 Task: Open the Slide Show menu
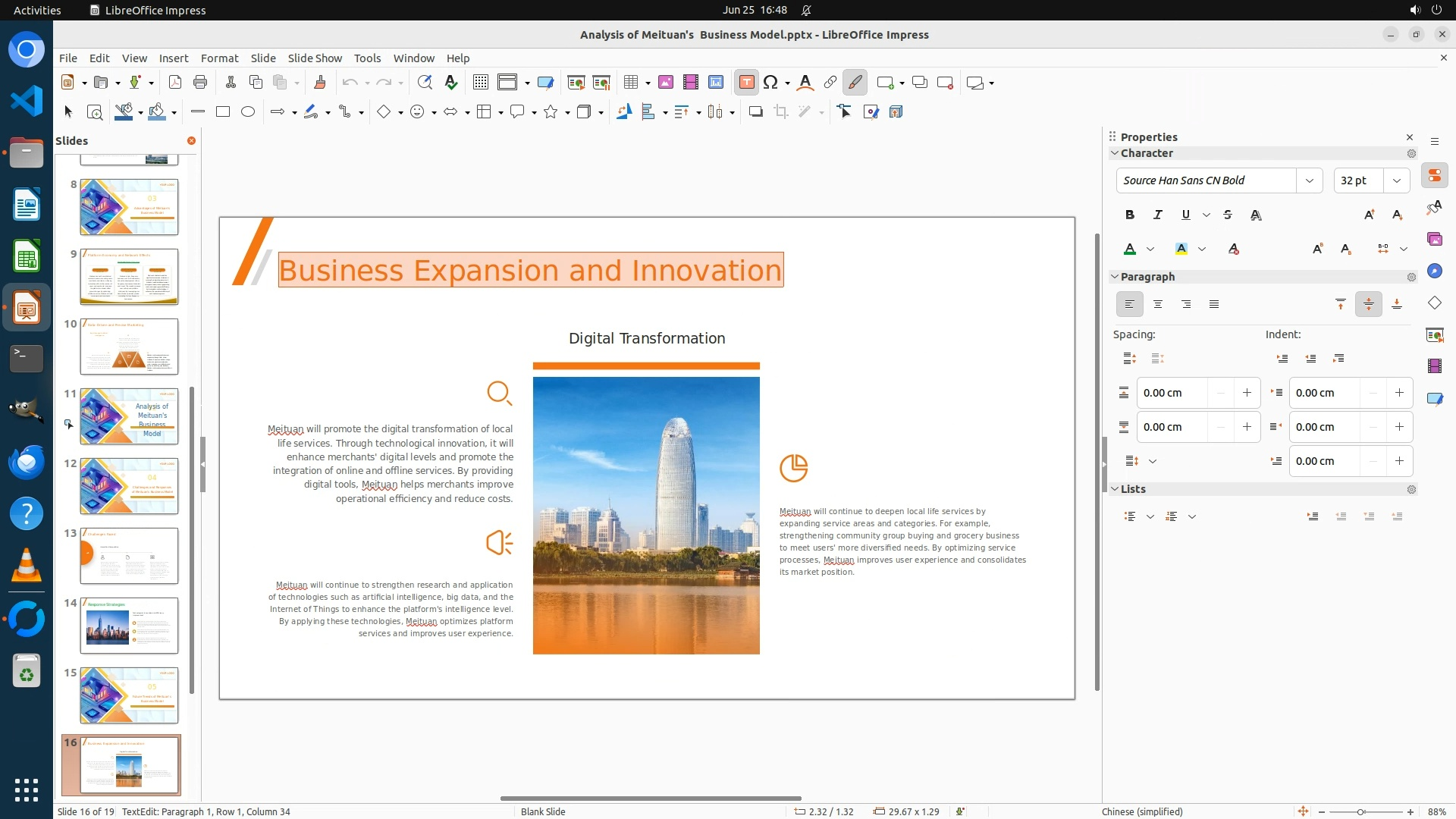[315, 58]
